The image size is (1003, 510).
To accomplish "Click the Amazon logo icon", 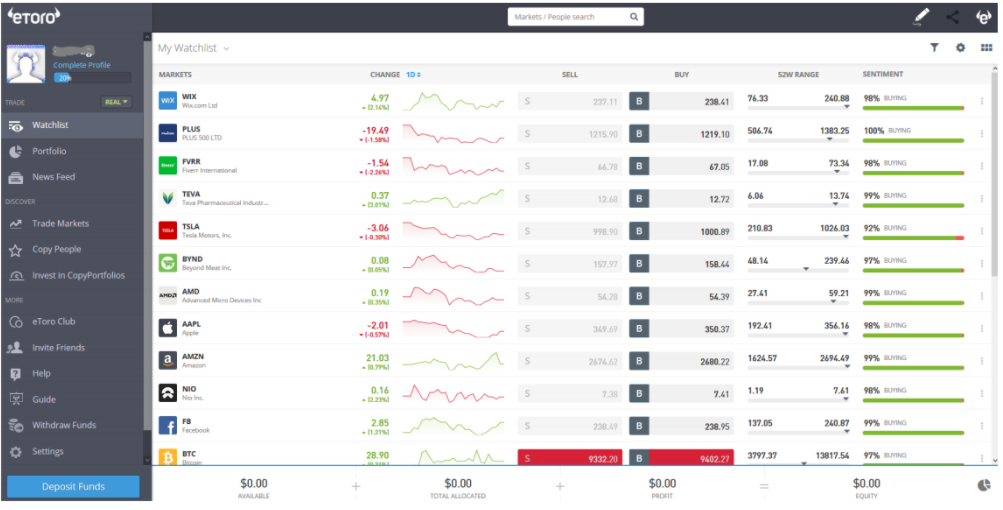I will pos(168,360).
